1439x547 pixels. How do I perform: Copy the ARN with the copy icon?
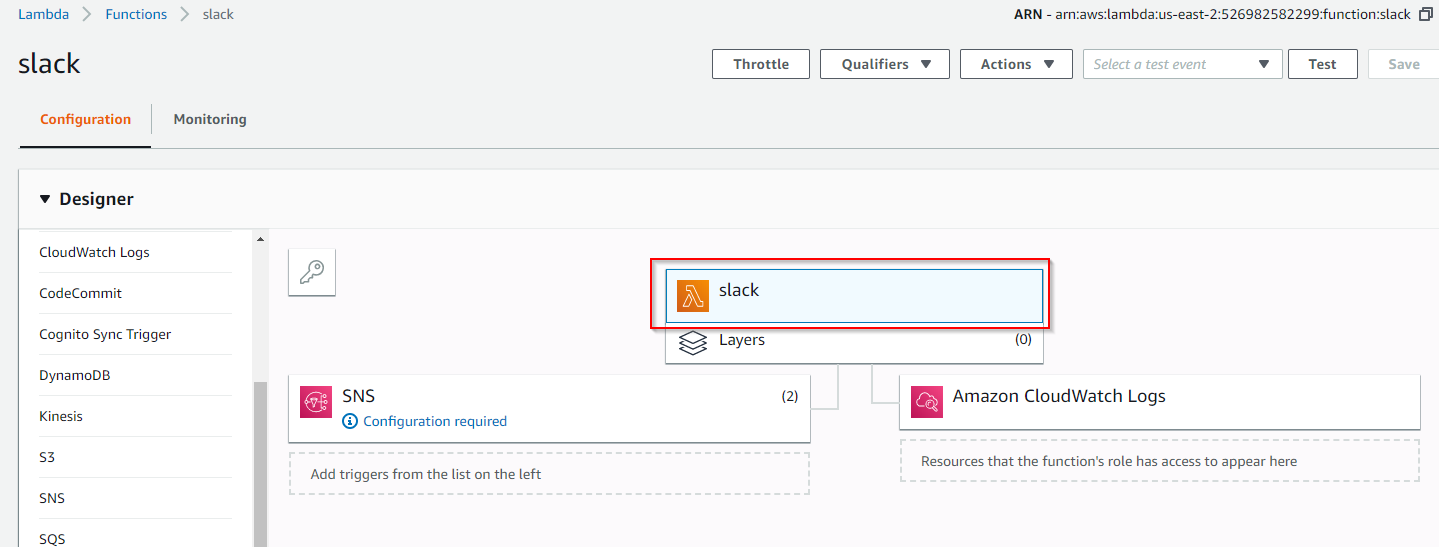click(1425, 15)
